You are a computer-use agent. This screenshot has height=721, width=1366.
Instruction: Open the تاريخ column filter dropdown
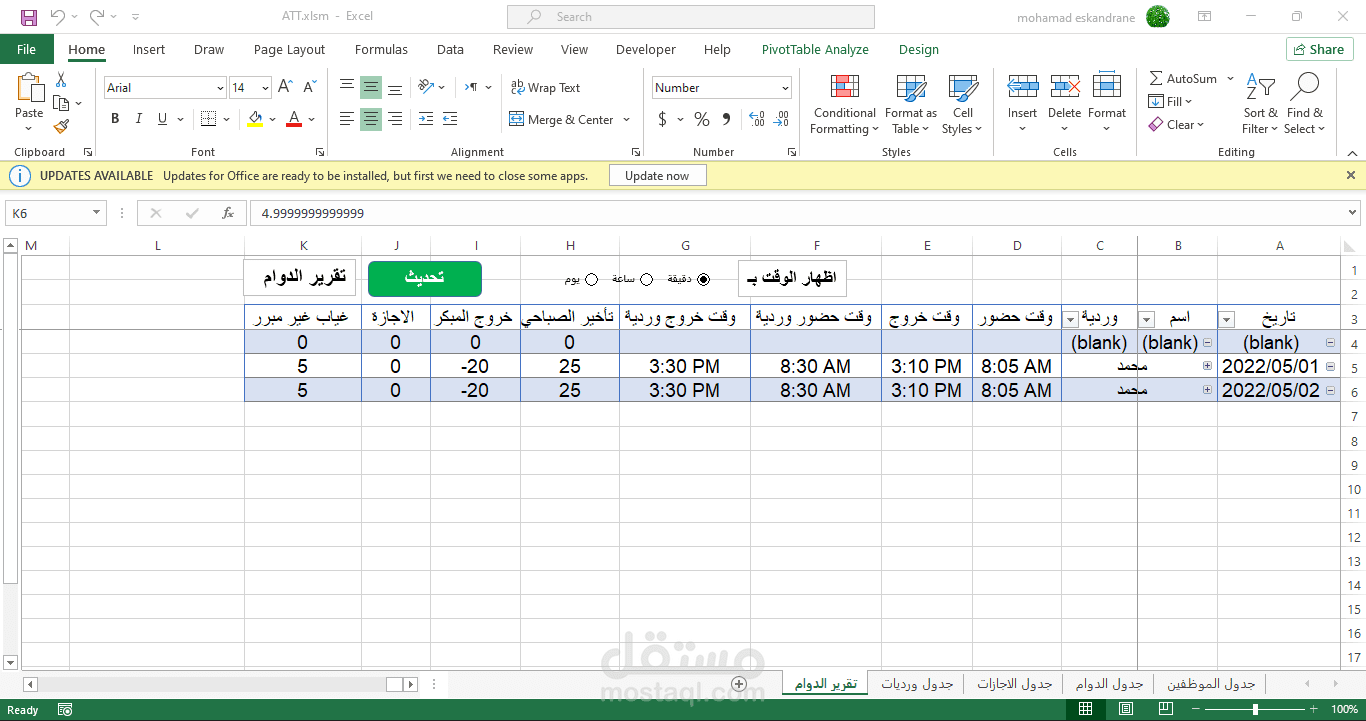[x=1227, y=319]
